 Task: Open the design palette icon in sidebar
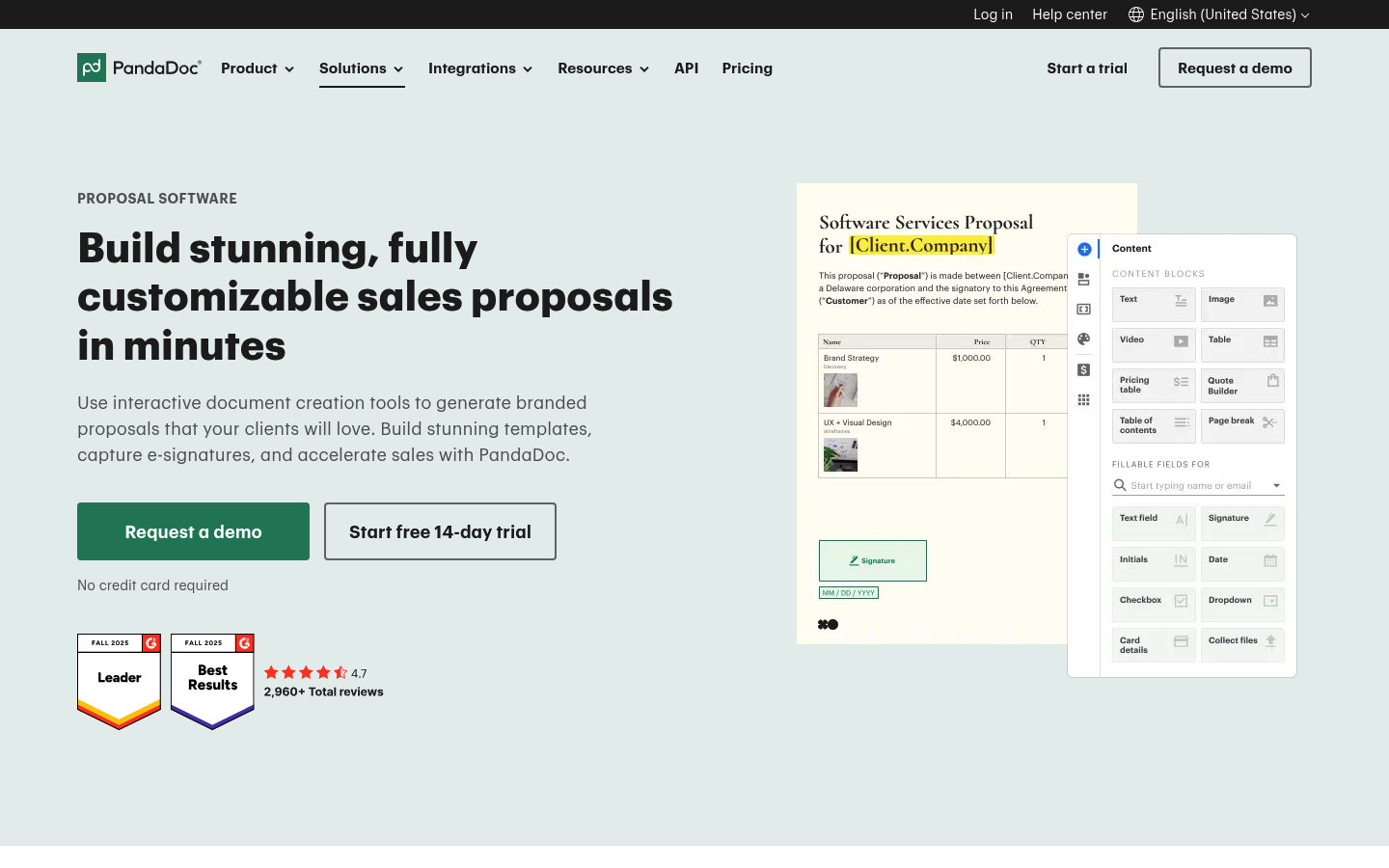[x=1083, y=339]
